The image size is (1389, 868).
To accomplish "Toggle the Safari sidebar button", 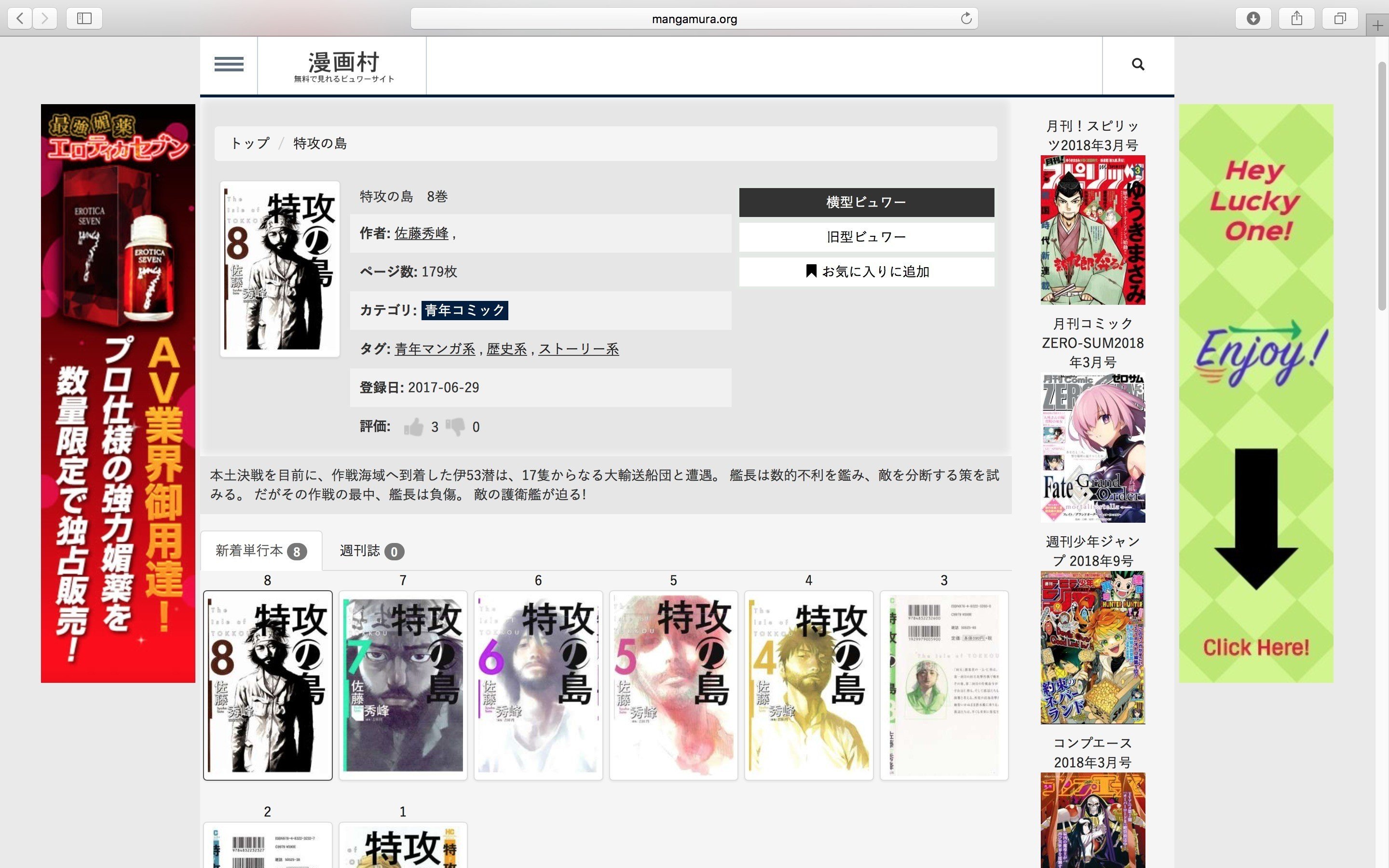I will coord(84,18).
